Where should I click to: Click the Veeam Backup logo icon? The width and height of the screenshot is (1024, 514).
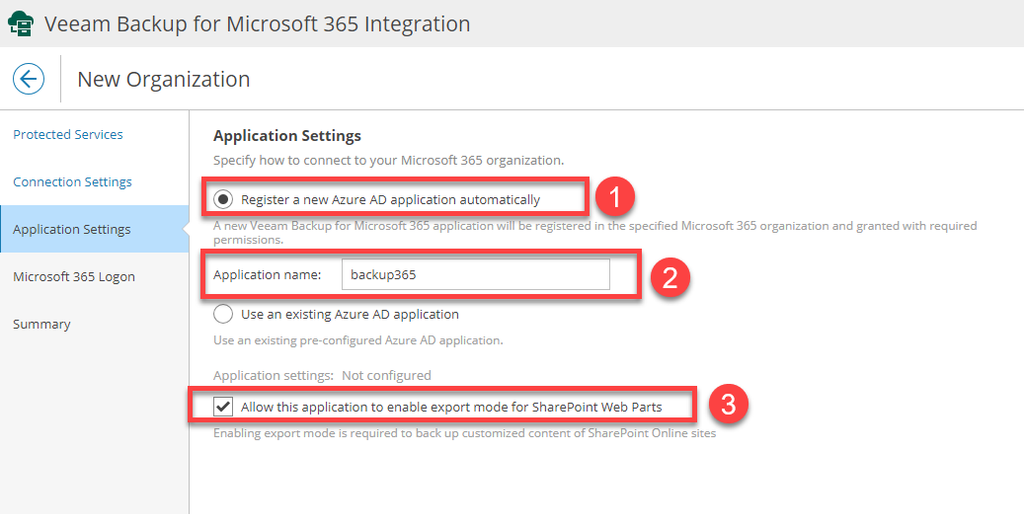(x=20, y=23)
